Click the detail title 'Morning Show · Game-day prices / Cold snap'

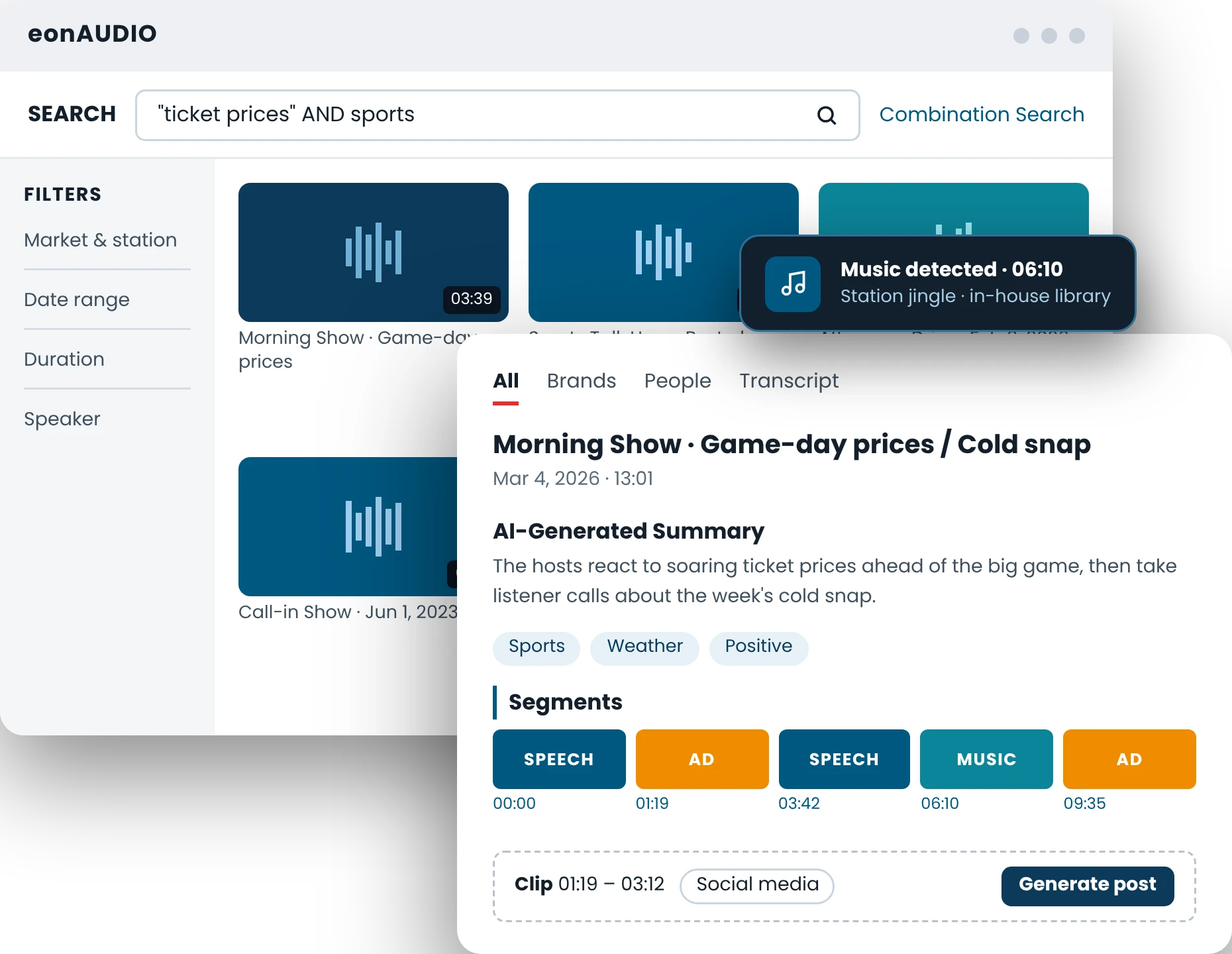tap(792, 445)
